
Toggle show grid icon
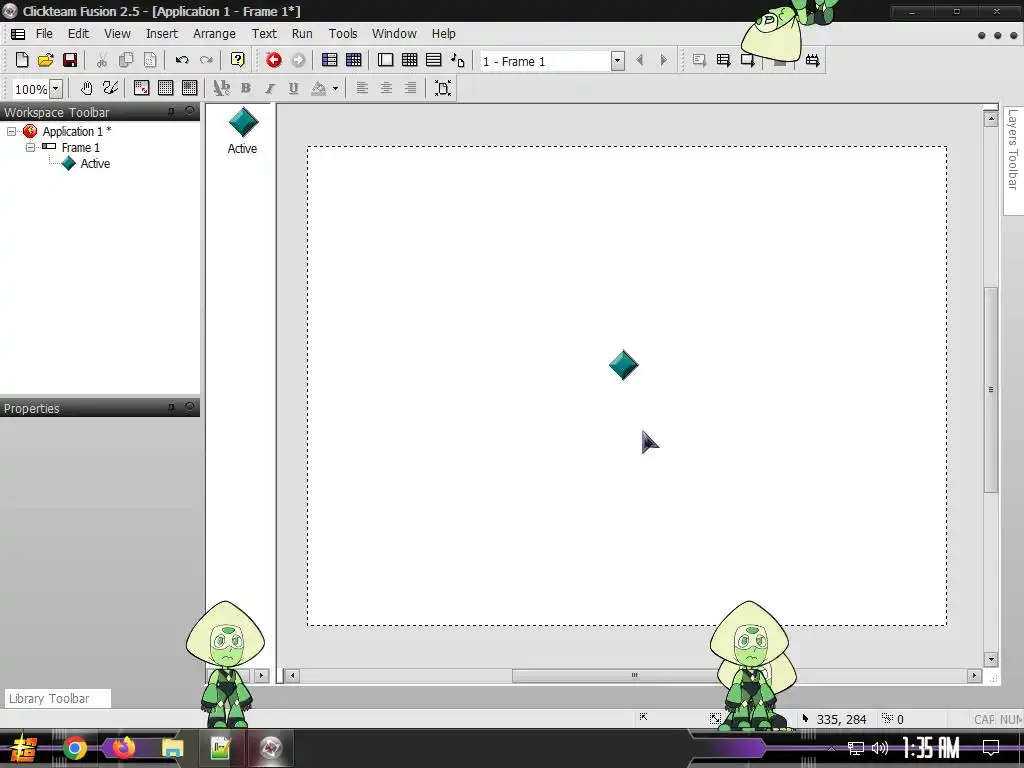coord(166,88)
